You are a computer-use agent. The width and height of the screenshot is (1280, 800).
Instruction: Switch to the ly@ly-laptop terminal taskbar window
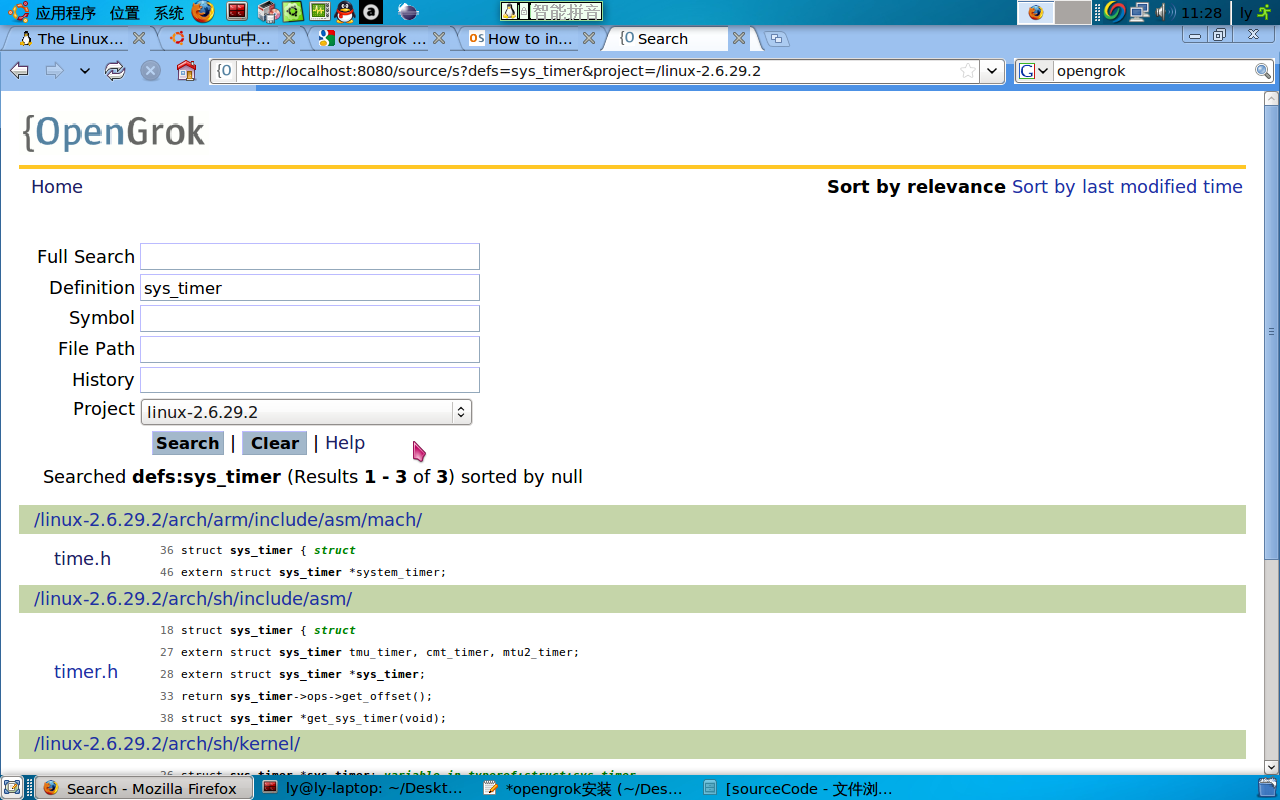point(365,788)
